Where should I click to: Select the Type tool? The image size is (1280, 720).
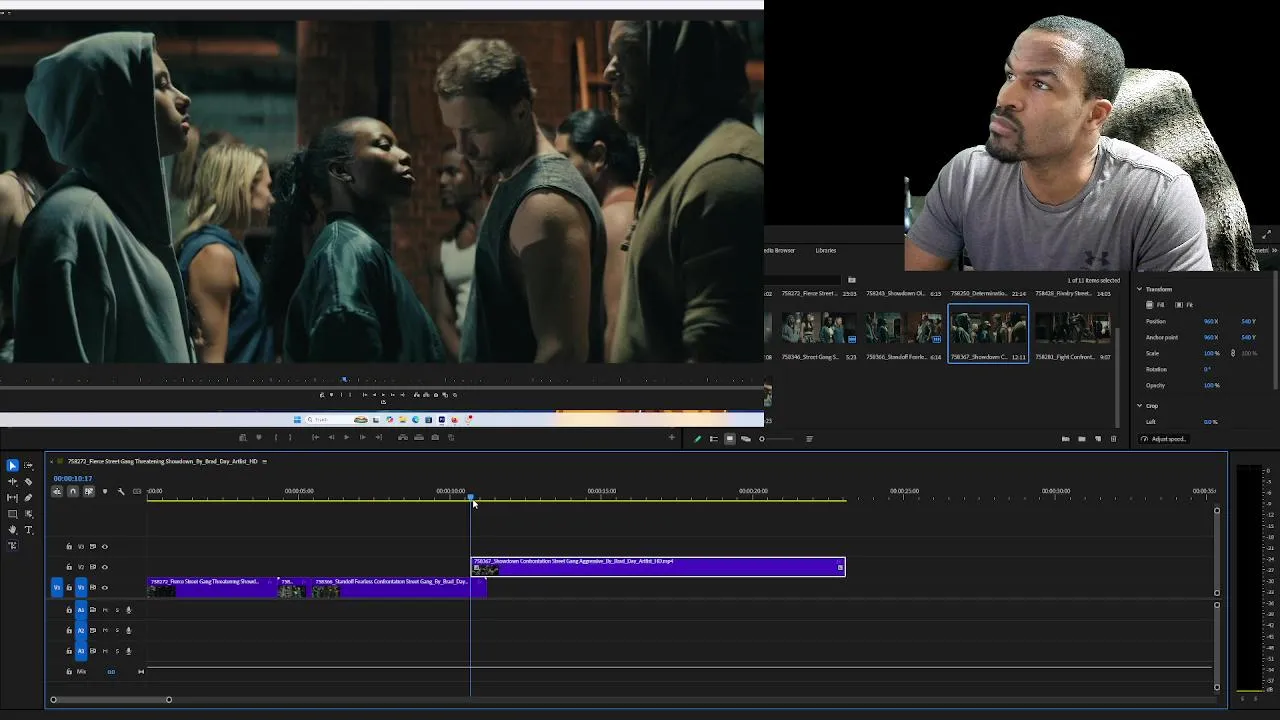(28, 530)
